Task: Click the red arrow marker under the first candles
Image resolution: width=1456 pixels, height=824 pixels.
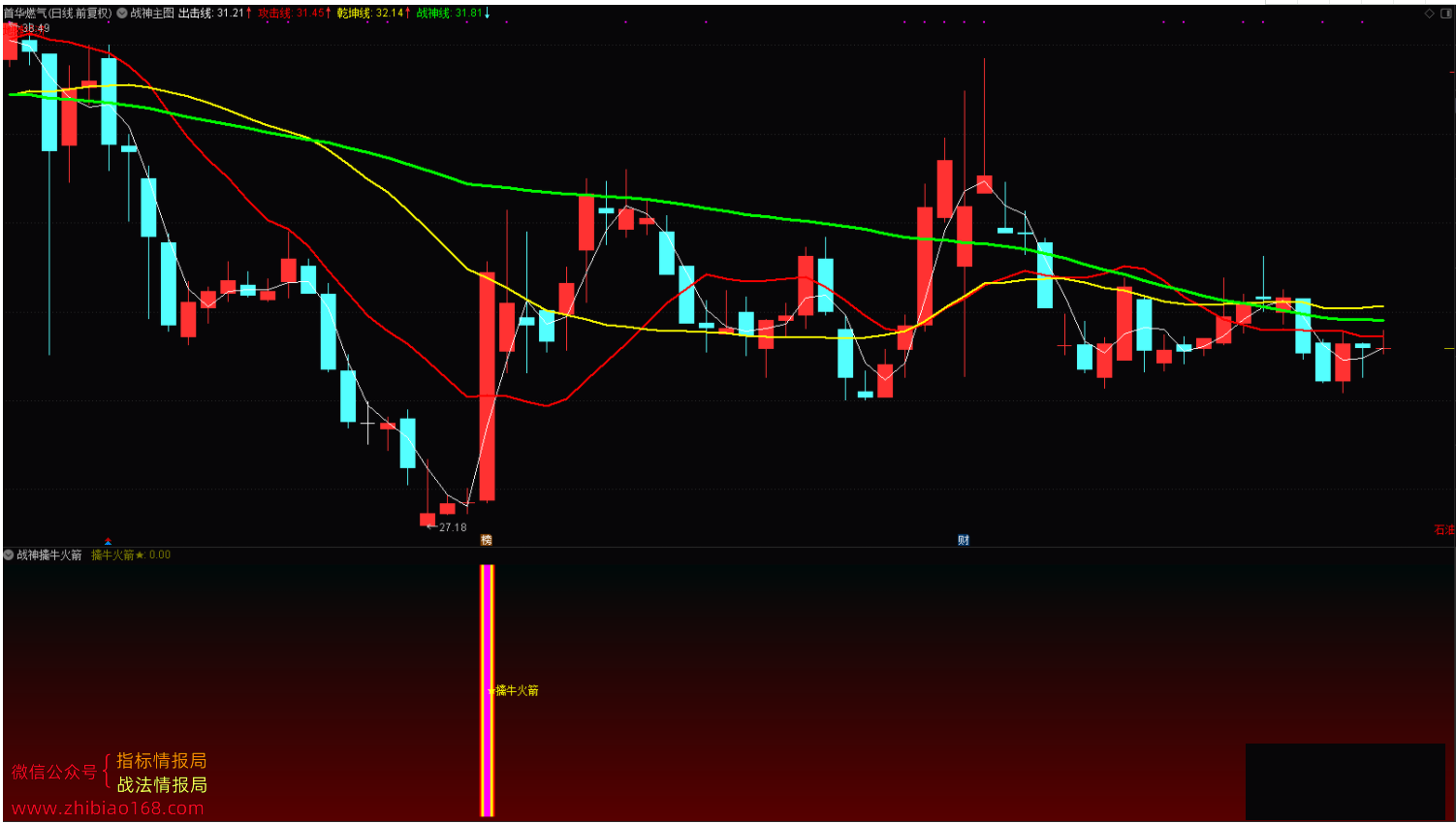Action: [108, 541]
